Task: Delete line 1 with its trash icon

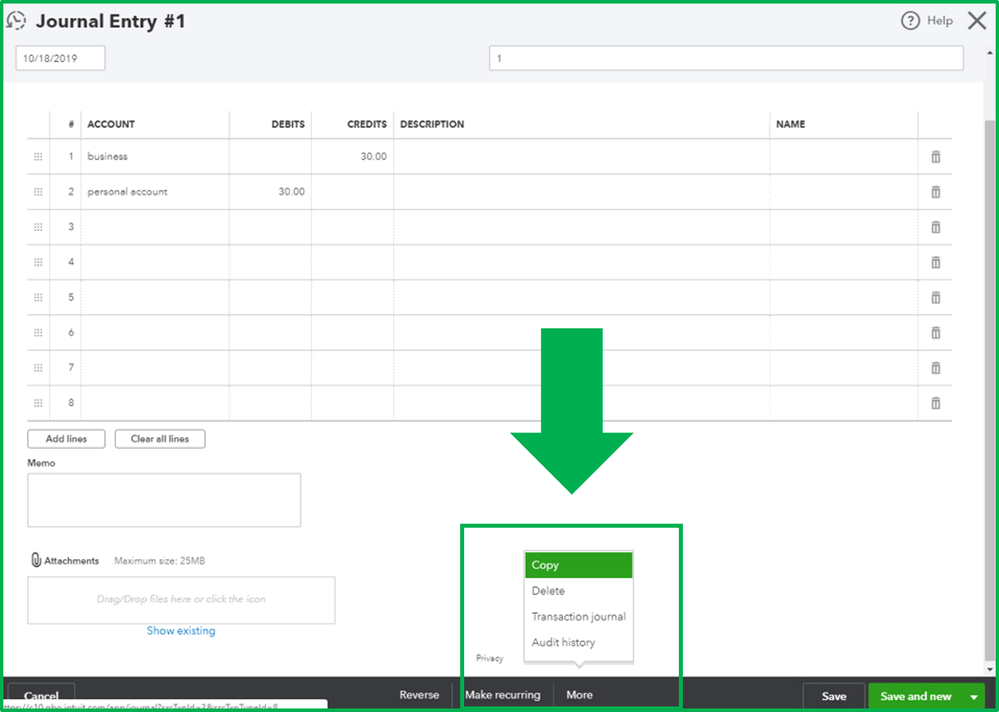Action: (935, 157)
